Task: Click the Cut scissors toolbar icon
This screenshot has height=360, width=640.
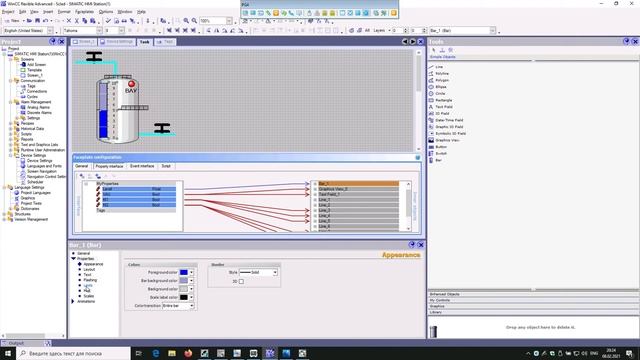Action: 76,20
